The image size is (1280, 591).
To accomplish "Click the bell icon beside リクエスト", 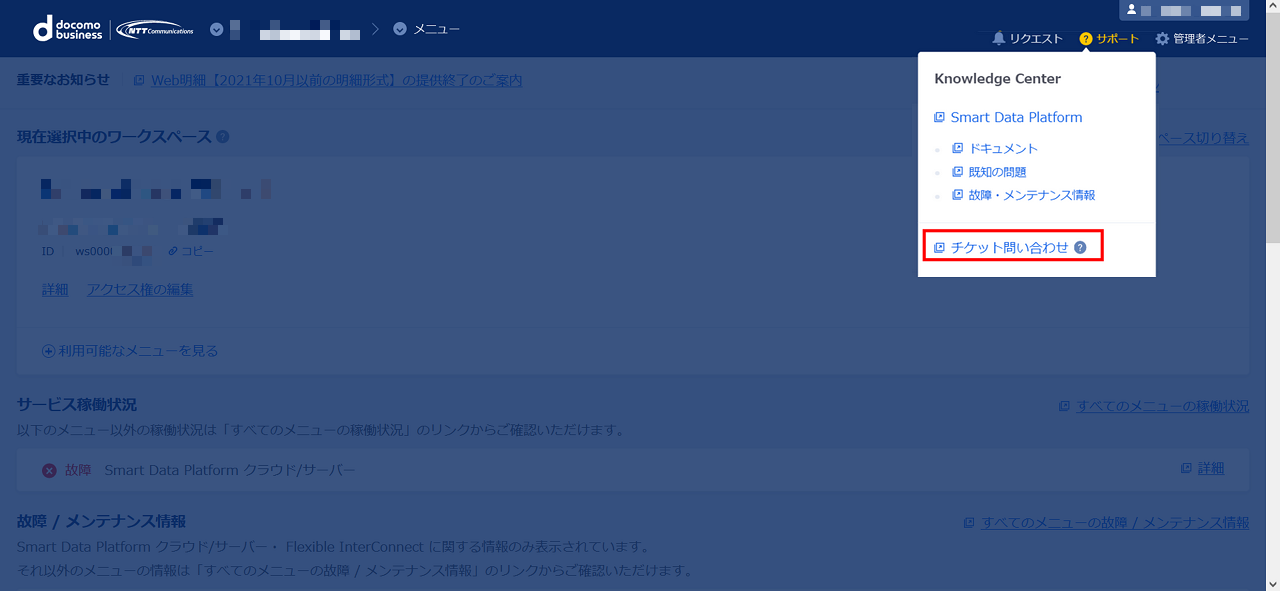I will 998,39.
